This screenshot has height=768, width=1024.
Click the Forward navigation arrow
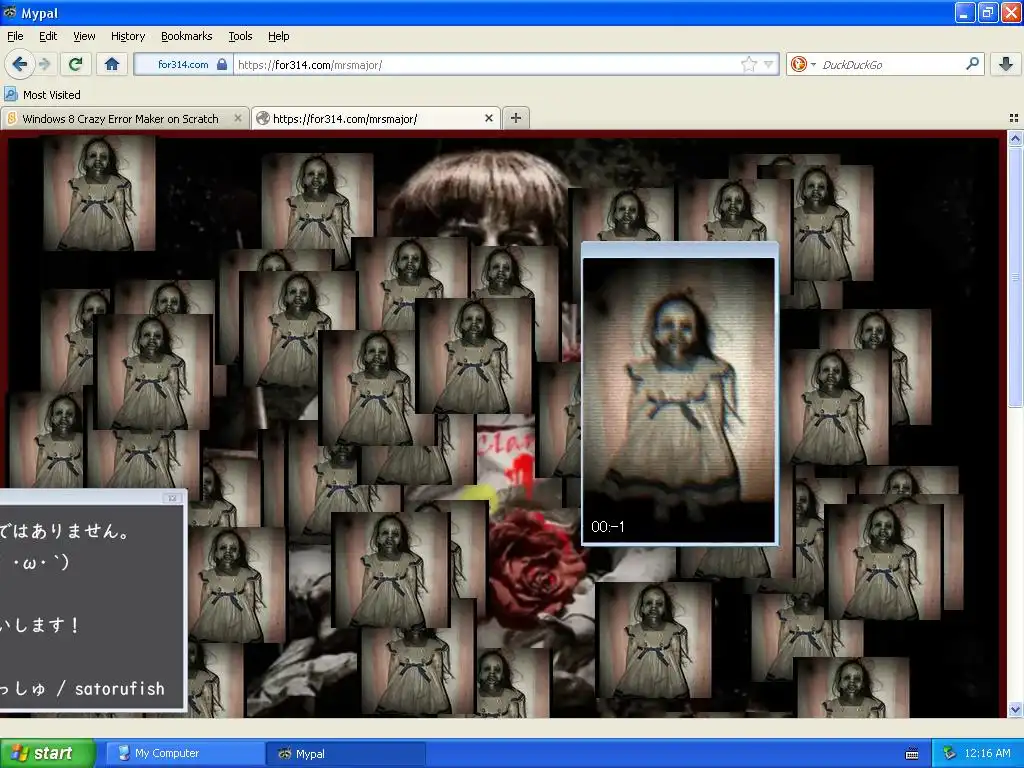pos(44,64)
